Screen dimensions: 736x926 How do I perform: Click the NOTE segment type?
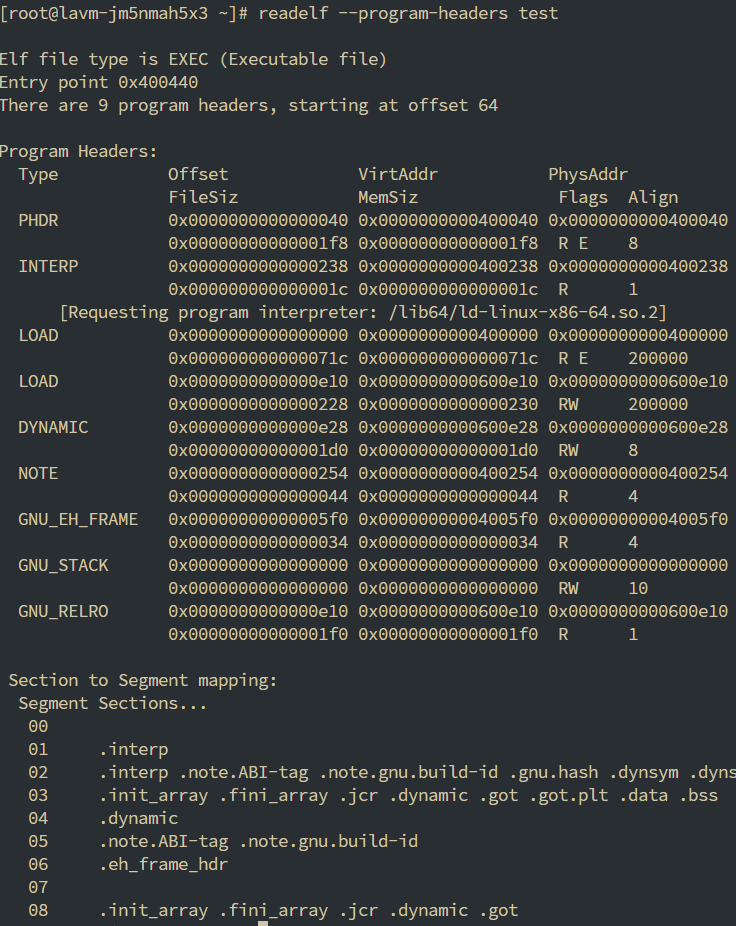pyautogui.click(x=38, y=473)
